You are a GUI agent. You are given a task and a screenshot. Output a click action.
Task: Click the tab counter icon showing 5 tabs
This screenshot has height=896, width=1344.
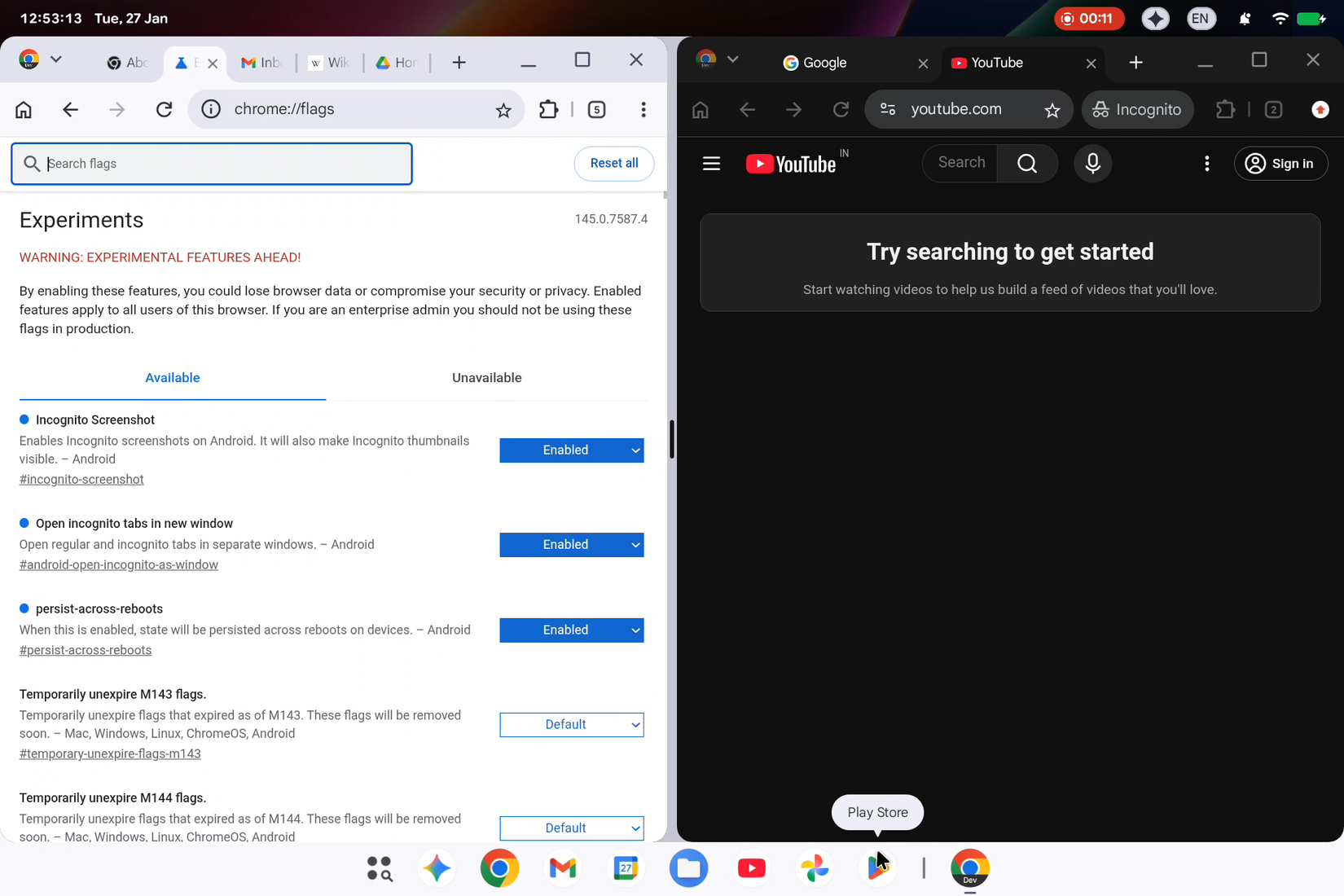(x=597, y=109)
